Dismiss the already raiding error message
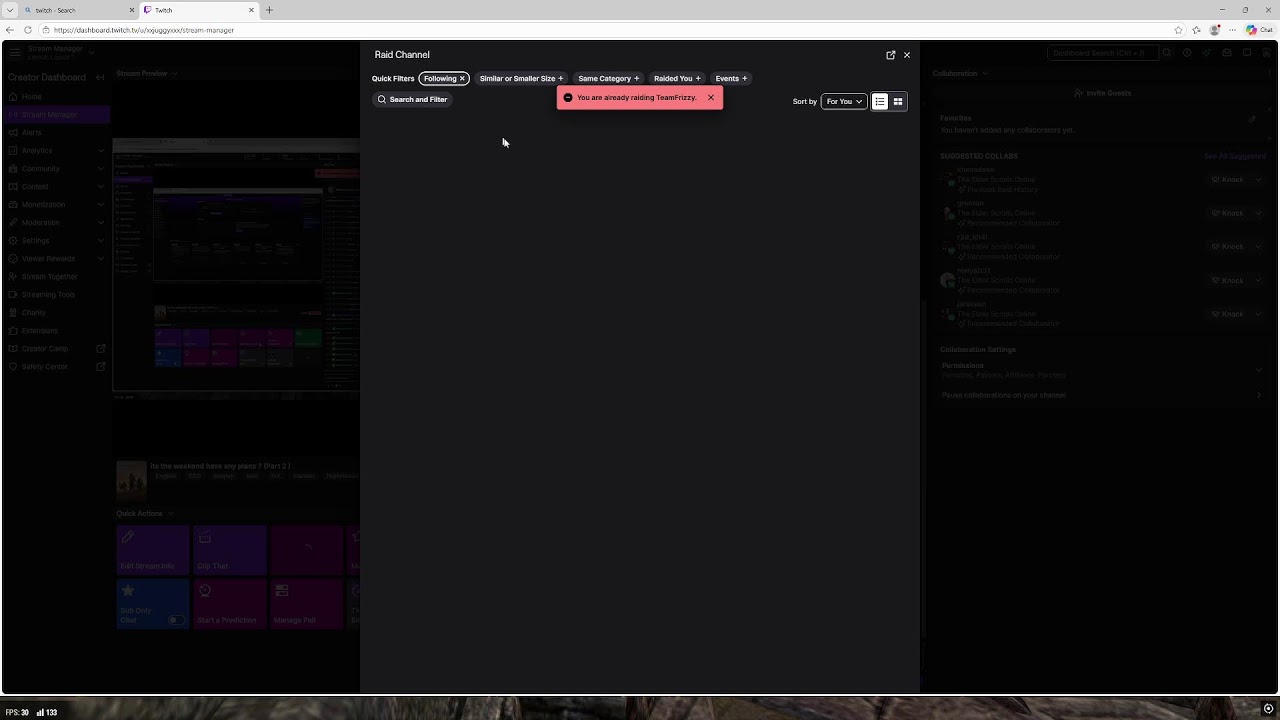Viewport: 1280px width, 720px height. [711, 98]
